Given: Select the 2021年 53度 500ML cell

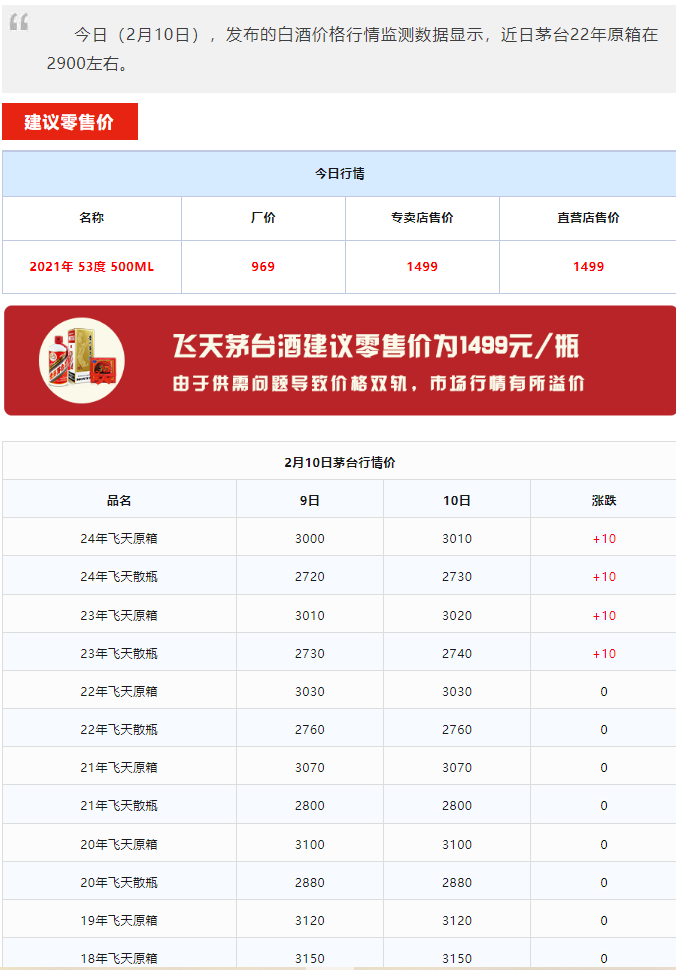Looking at the screenshot, I should click(x=92, y=267).
